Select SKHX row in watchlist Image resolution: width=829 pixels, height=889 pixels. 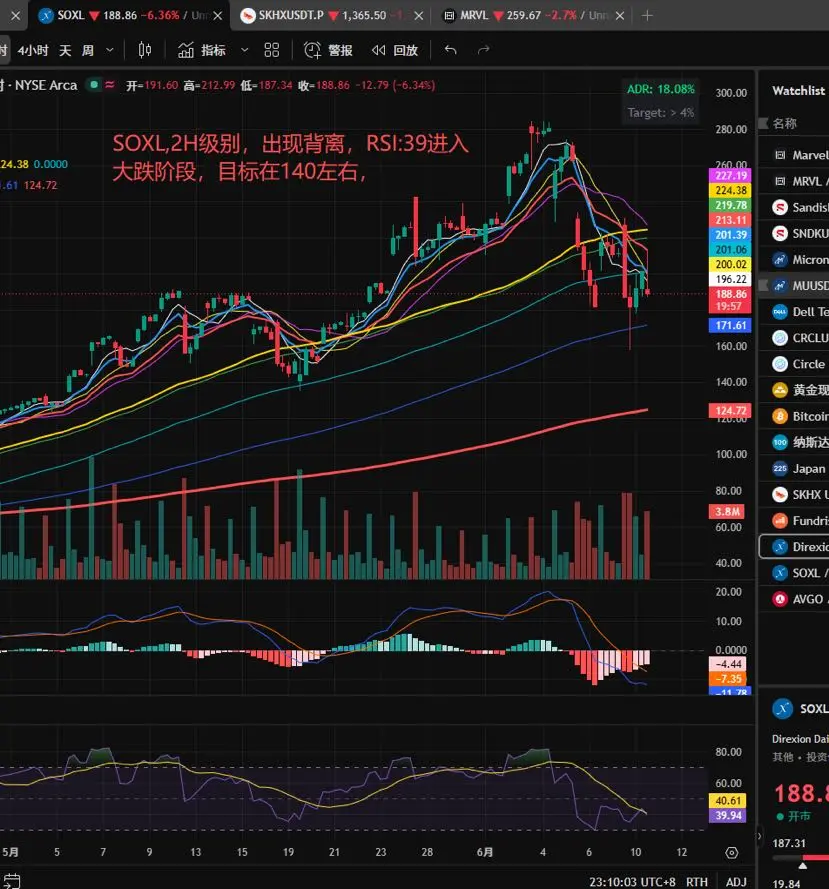pos(794,494)
